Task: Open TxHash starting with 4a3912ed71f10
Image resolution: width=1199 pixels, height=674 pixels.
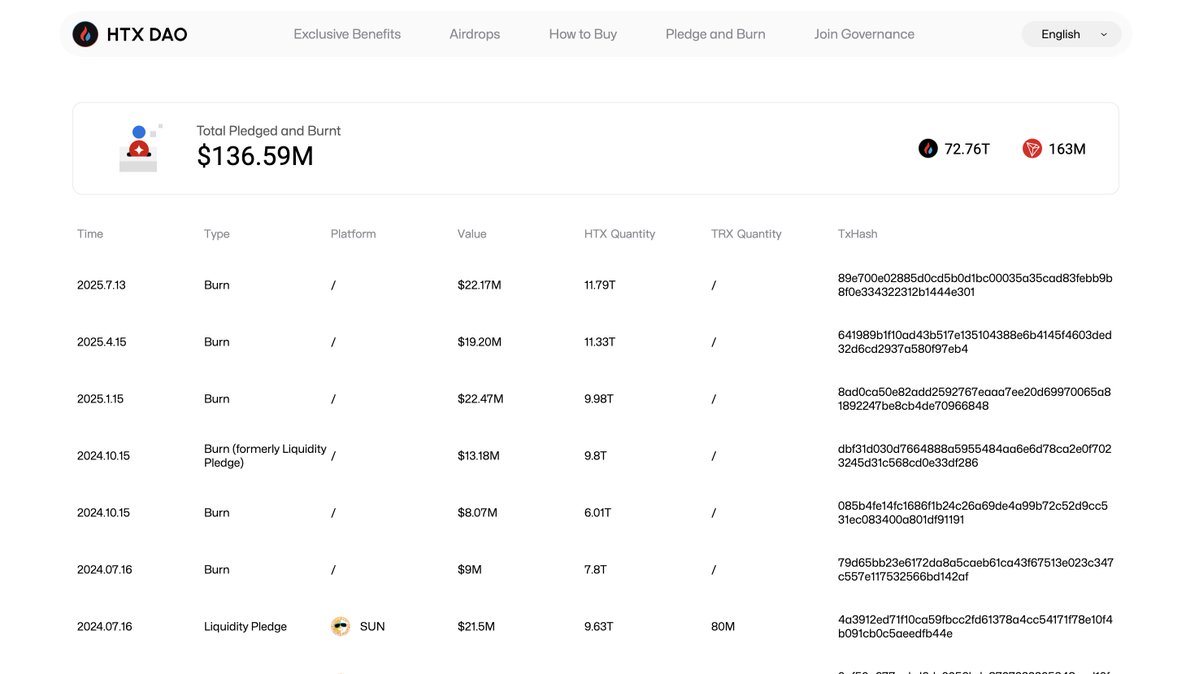Action: [x=975, y=626]
